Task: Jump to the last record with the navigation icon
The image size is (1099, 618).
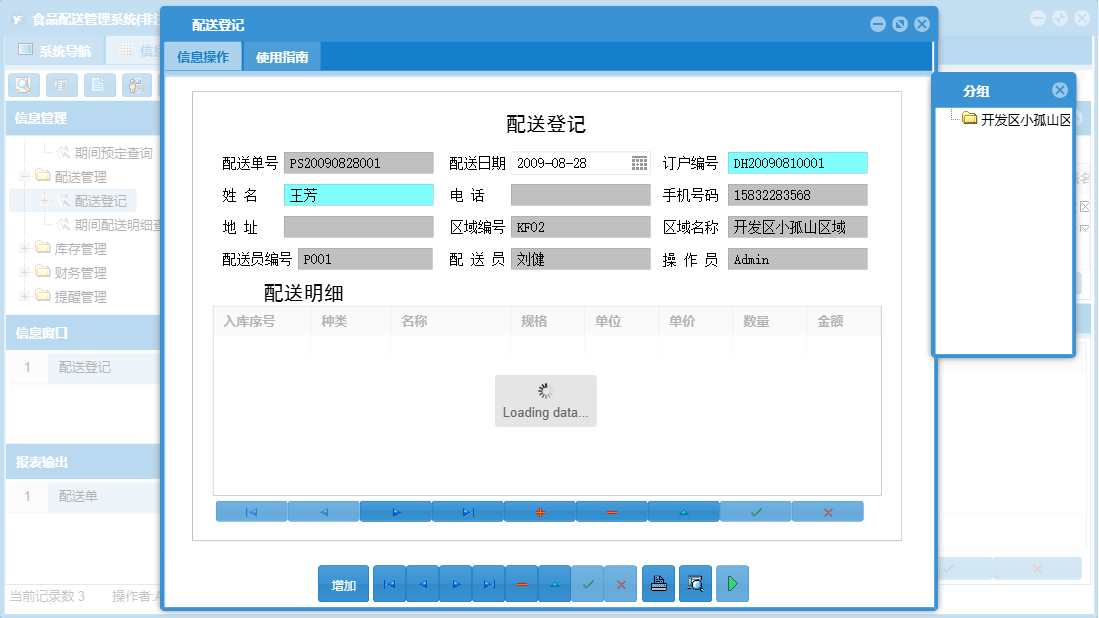Action: 489,583
